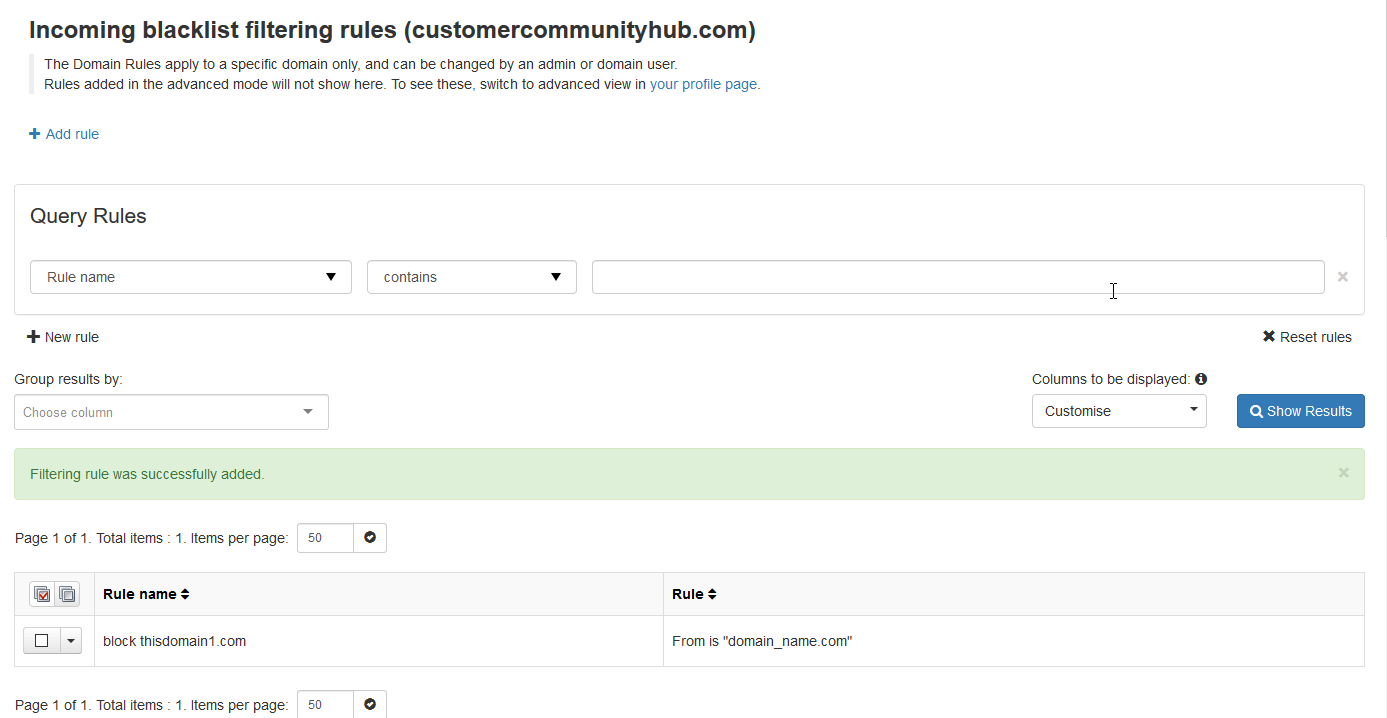Focus the query value text field
The width and height of the screenshot is (1387, 718).
957,277
